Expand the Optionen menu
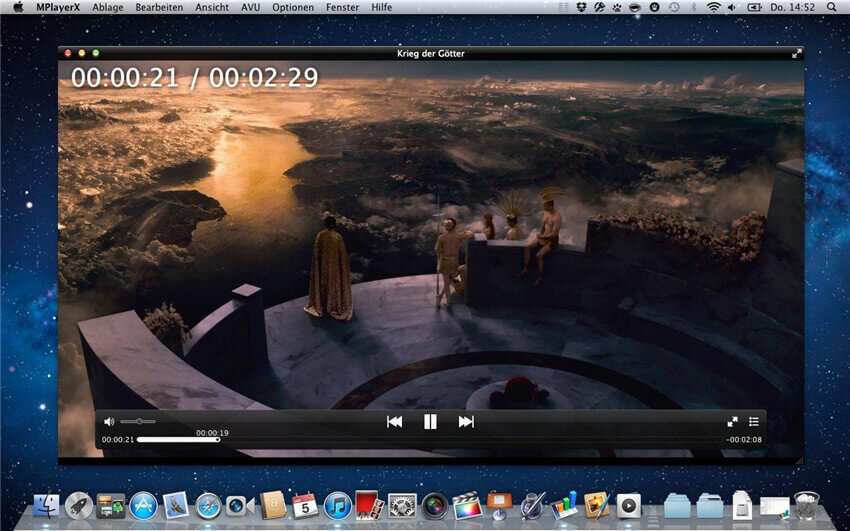850x531 pixels. (x=293, y=8)
